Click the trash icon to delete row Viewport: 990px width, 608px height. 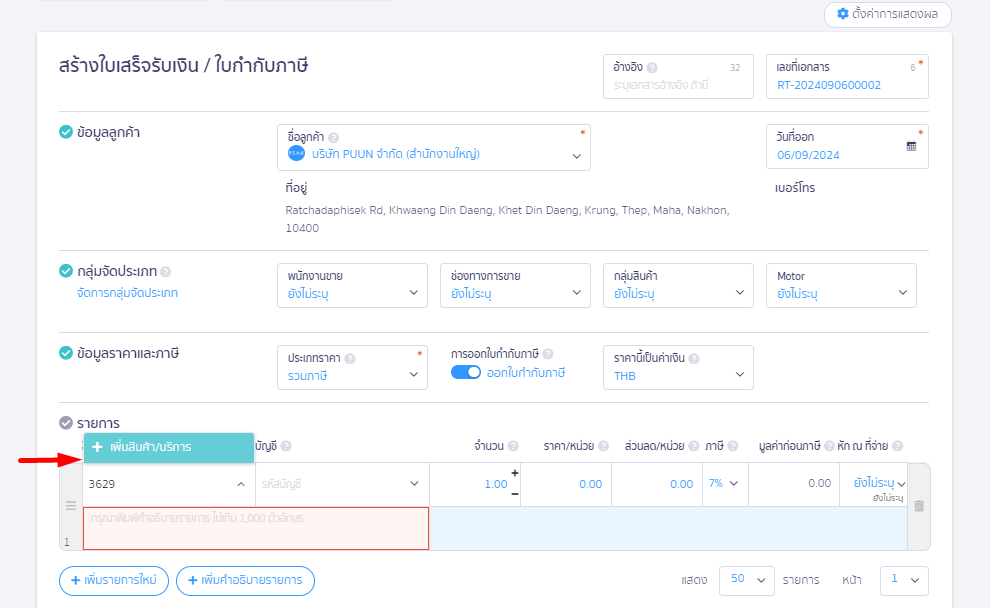(919, 506)
